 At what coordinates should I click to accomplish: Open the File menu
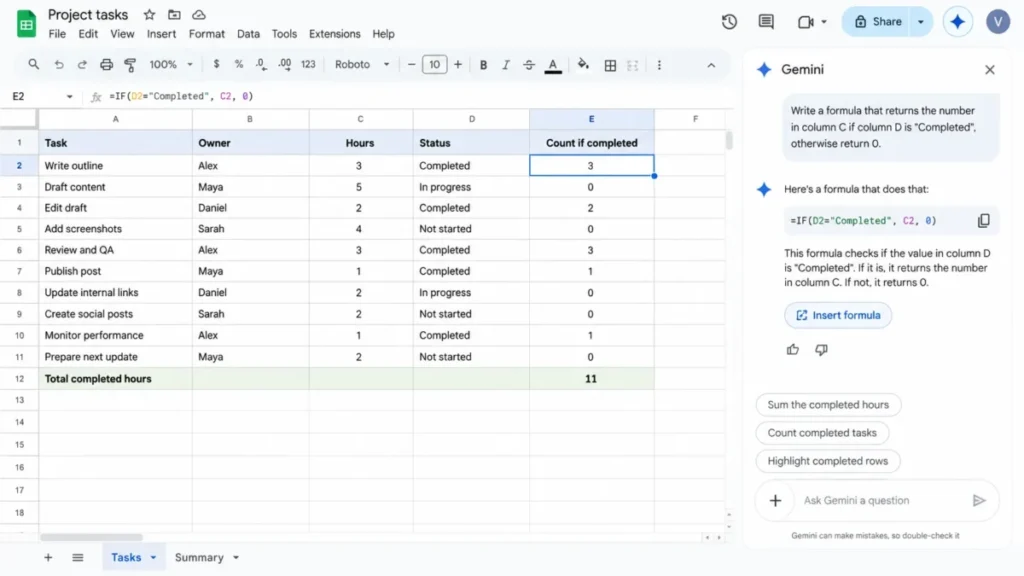click(57, 34)
